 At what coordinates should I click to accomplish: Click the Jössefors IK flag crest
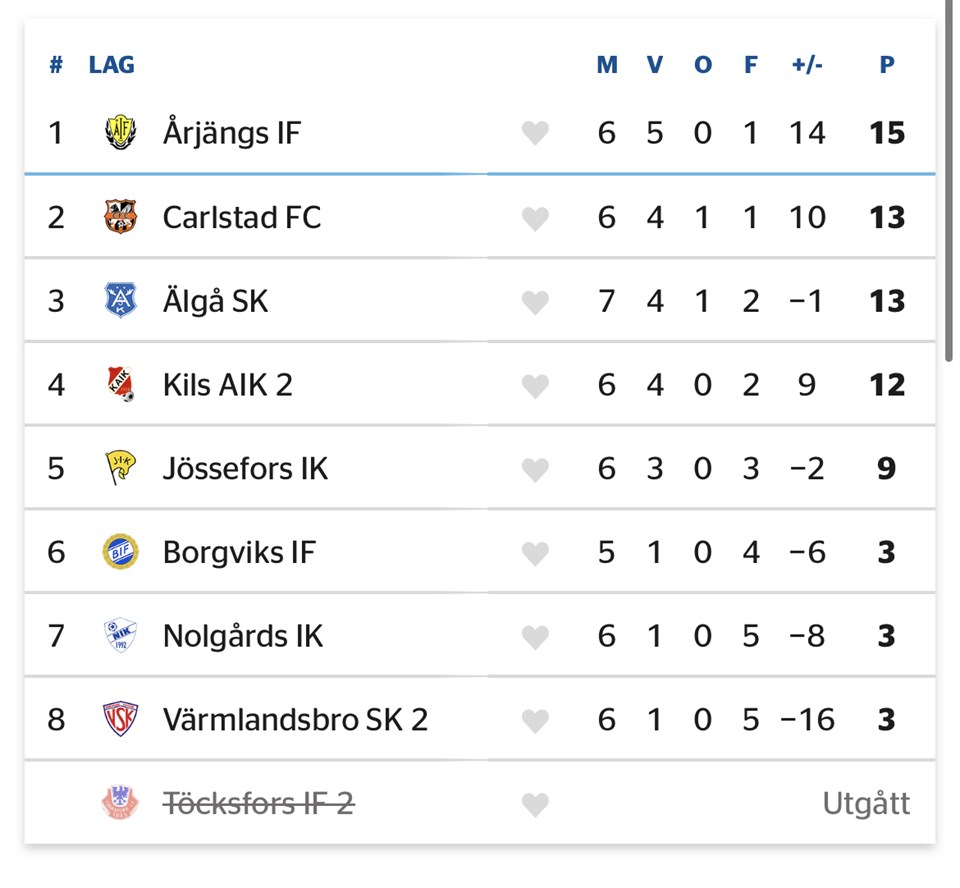pos(120,468)
